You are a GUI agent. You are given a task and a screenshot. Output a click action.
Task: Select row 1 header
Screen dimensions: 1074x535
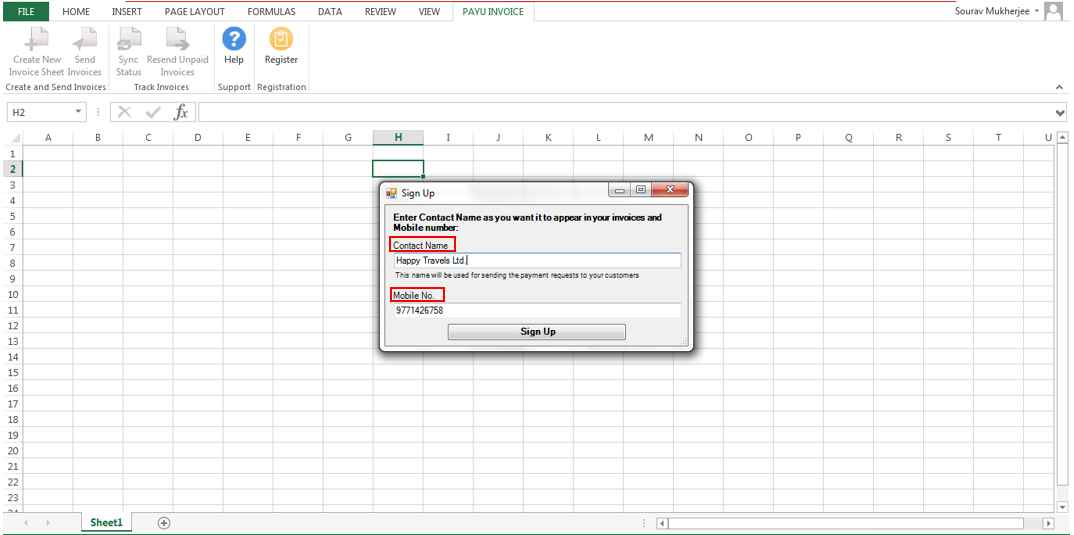pyautogui.click(x=12, y=153)
